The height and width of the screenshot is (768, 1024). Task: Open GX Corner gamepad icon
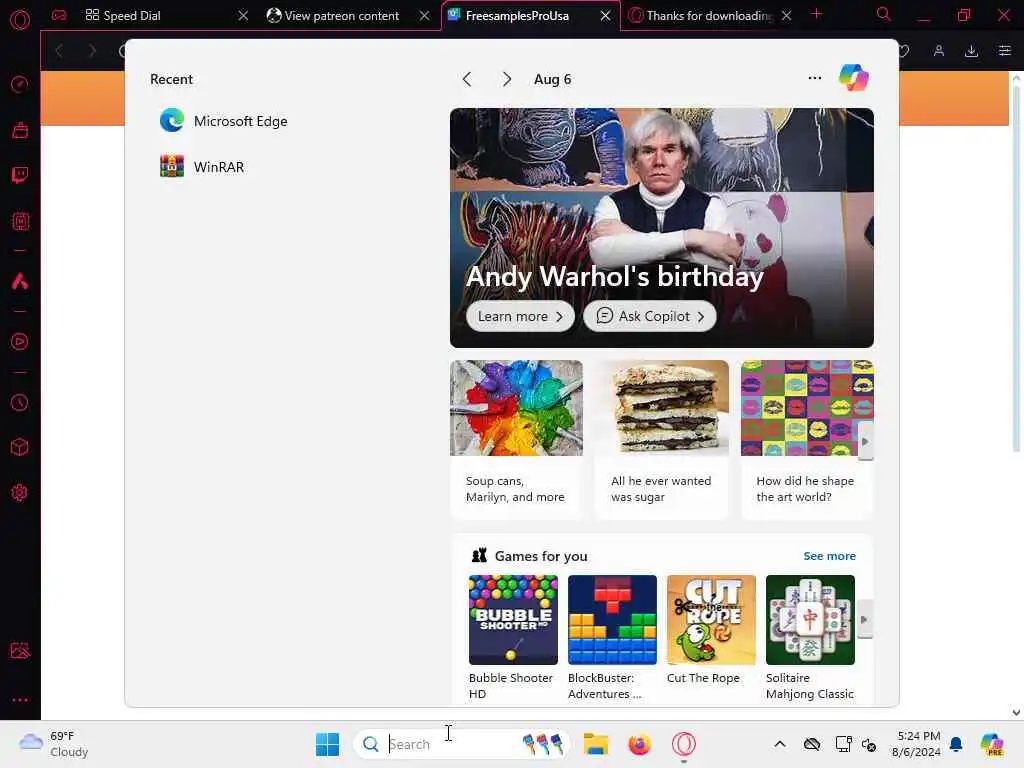click(x=59, y=15)
